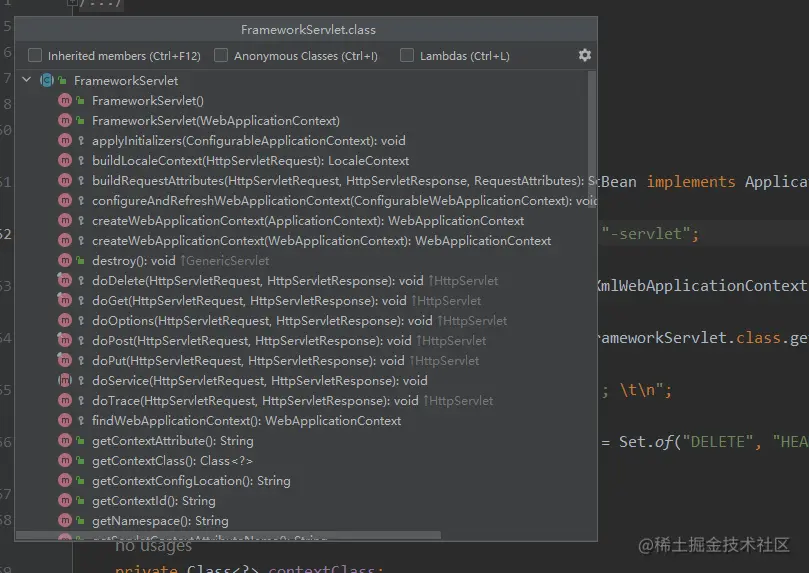Select findWebApplicationContext() method
The height and width of the screenshot is (573, 809).
246,421
